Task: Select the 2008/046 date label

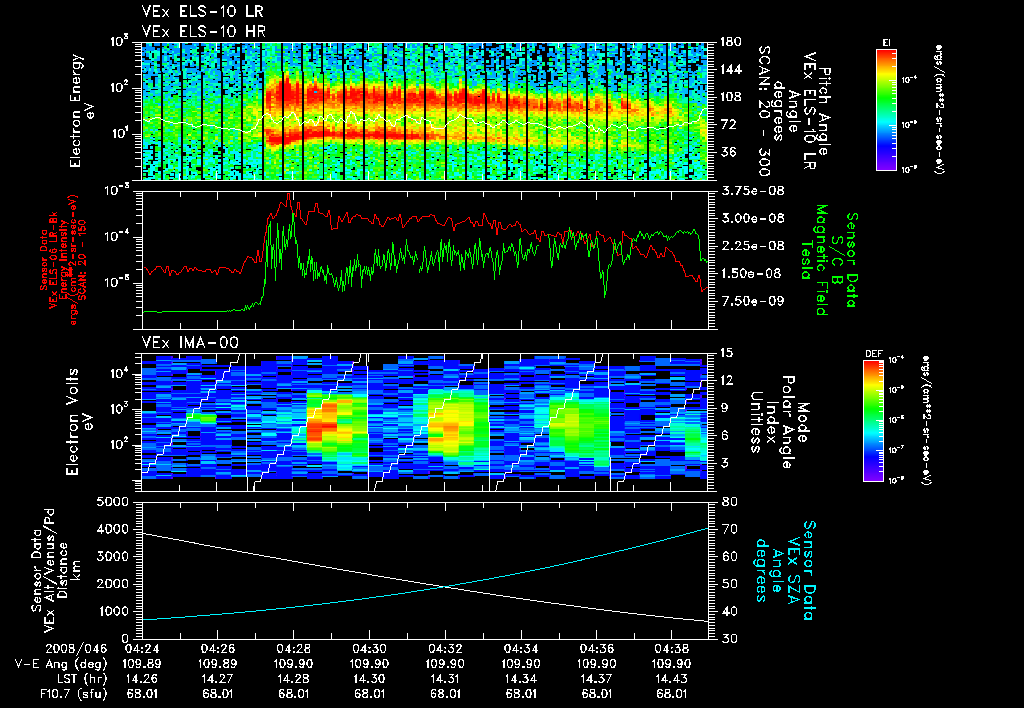Action: point(76,649)
